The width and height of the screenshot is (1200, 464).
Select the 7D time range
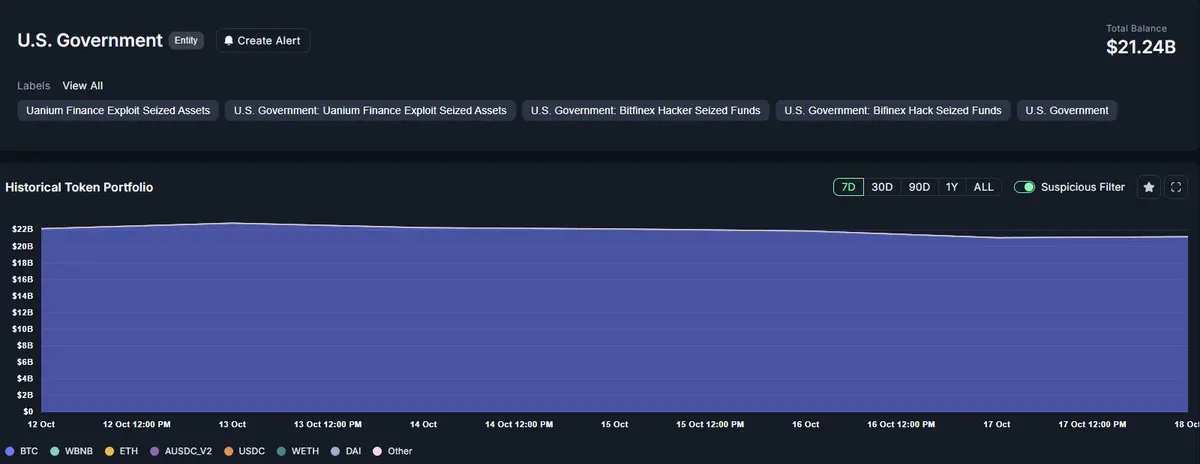pyautogui.click(x=848, y=187)
